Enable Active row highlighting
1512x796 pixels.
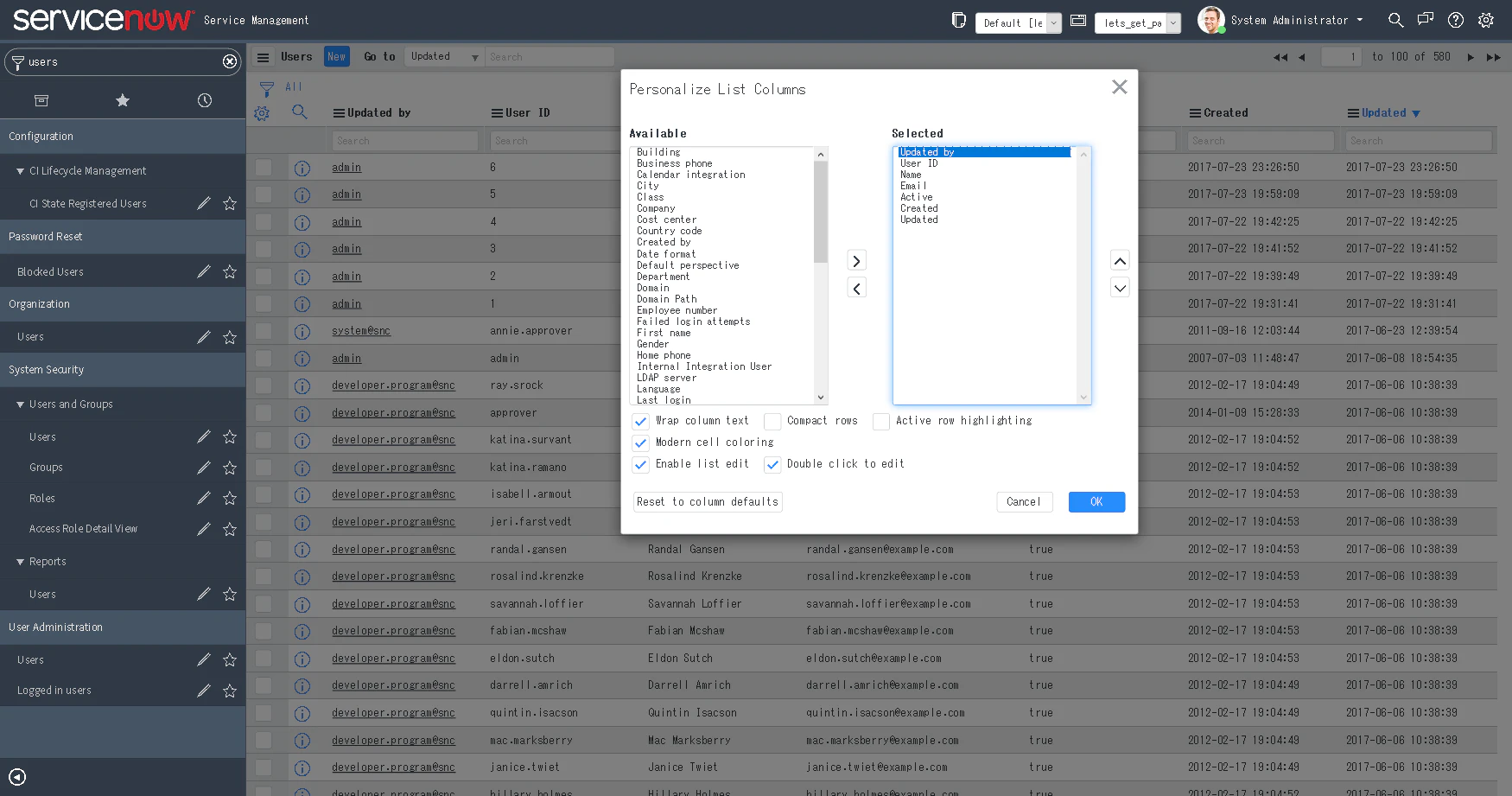coord(881,422)
